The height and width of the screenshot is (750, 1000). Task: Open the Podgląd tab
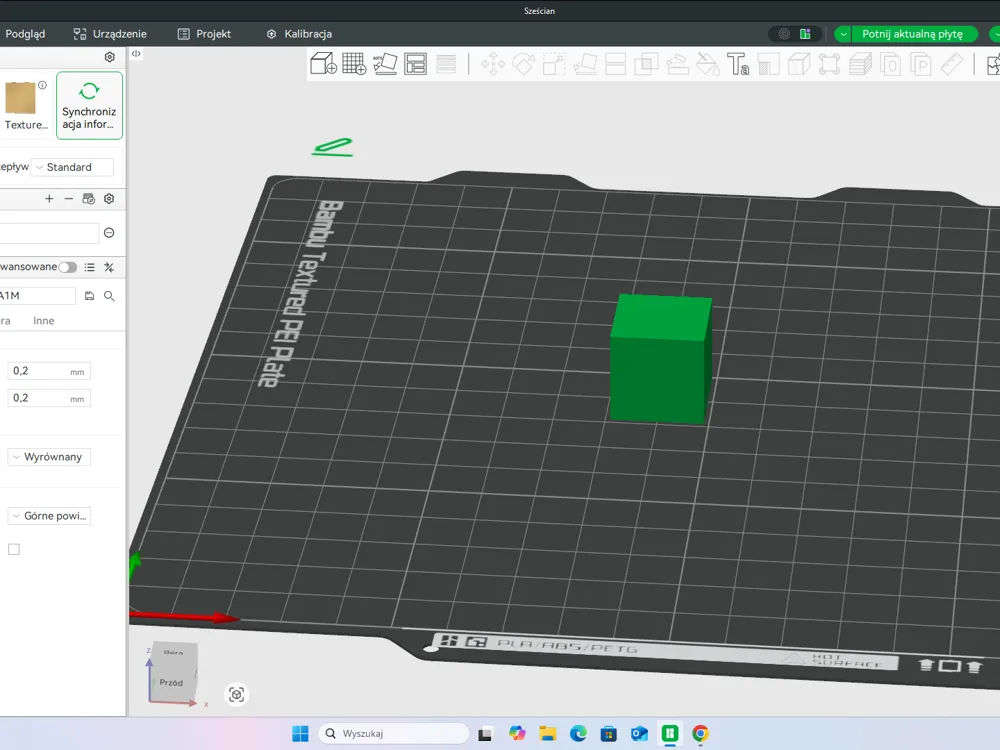(x=25, y=34)
